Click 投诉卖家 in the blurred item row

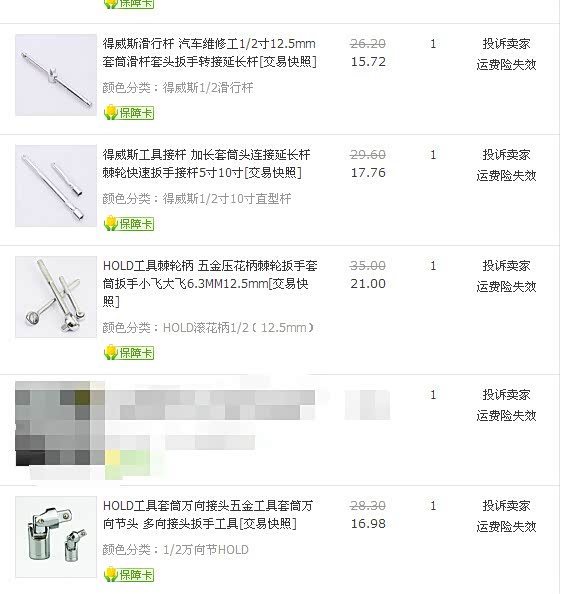[506, 395]
